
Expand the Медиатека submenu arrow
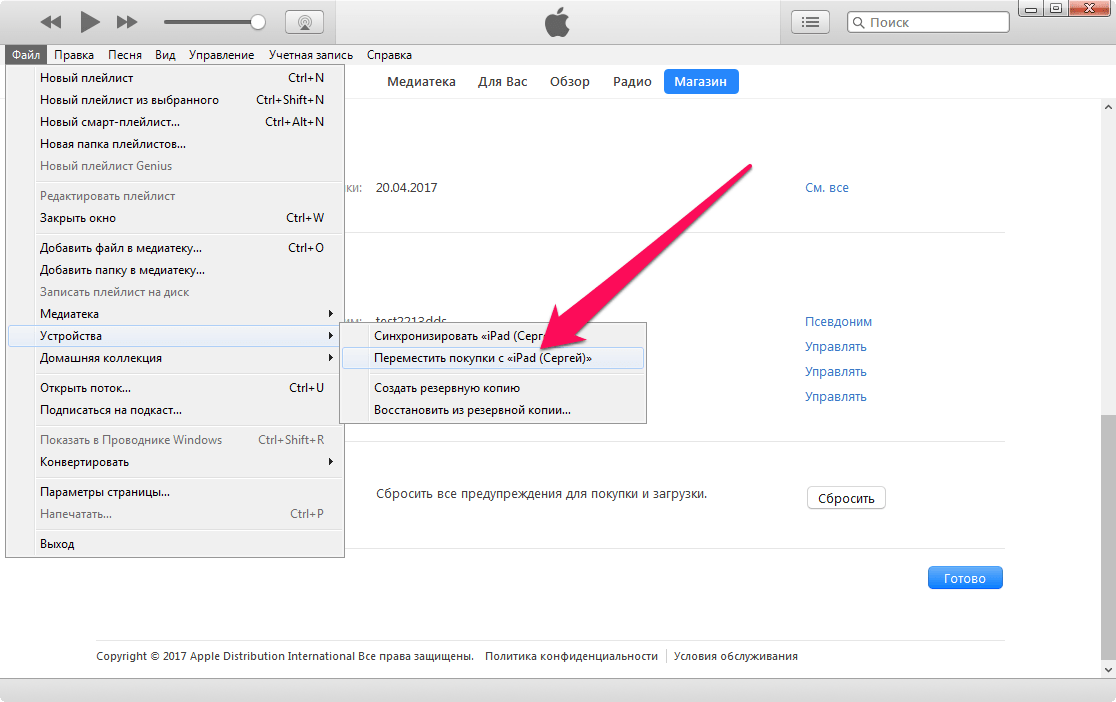click(330, 314)
